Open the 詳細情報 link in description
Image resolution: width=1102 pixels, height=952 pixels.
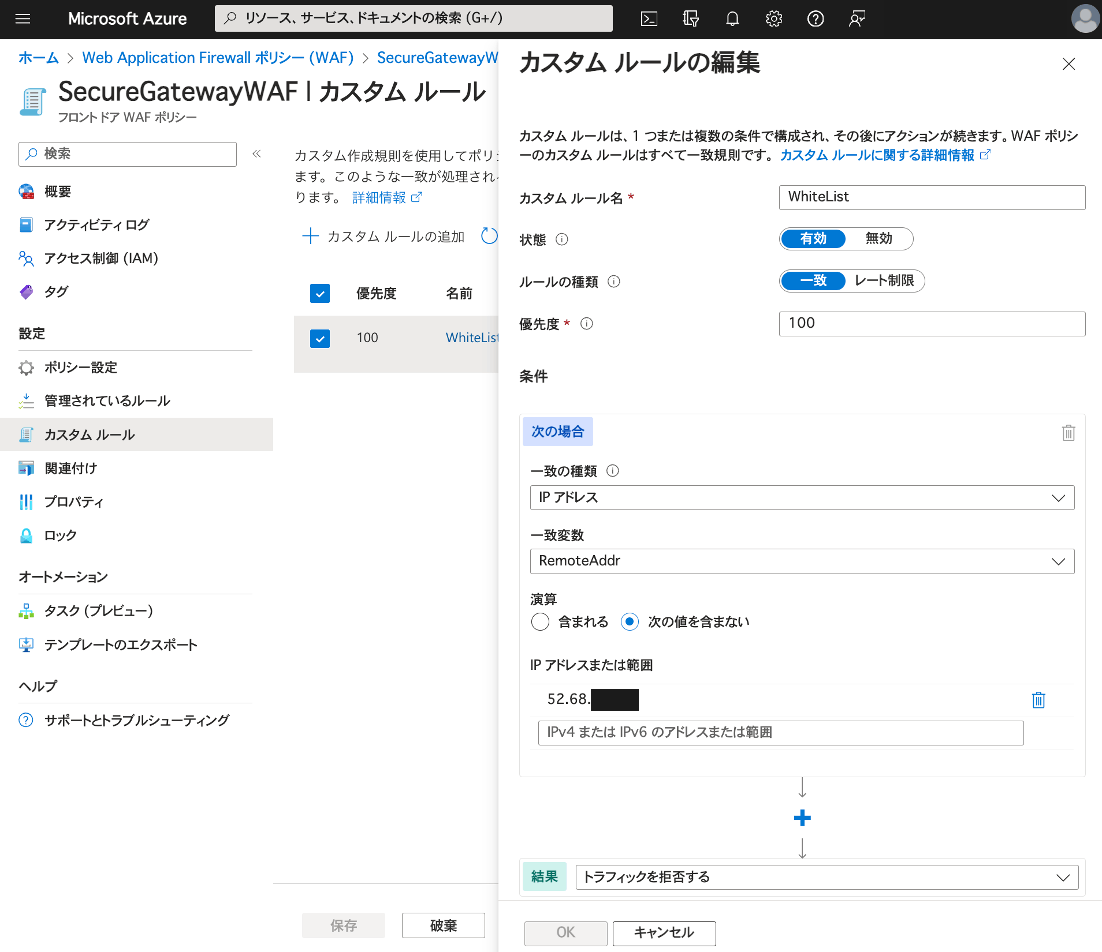click(387, 198)
